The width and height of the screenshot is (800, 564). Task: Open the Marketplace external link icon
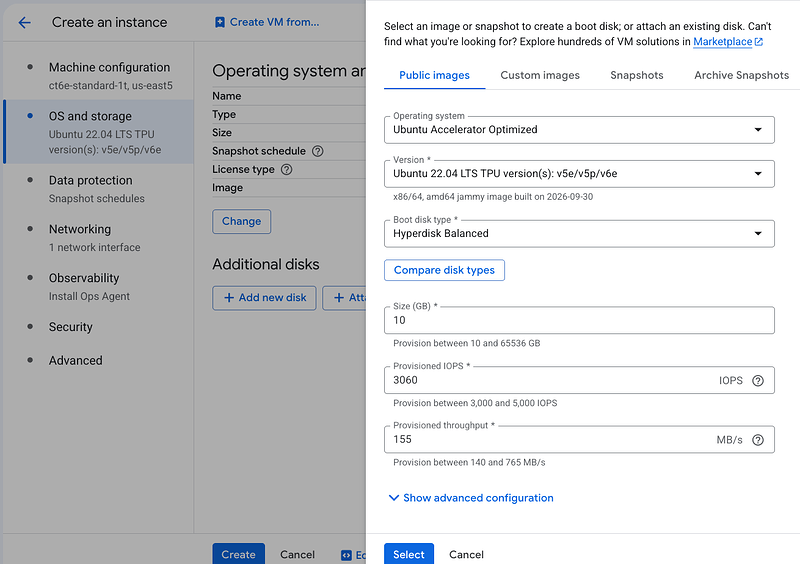tap(759, 42)
